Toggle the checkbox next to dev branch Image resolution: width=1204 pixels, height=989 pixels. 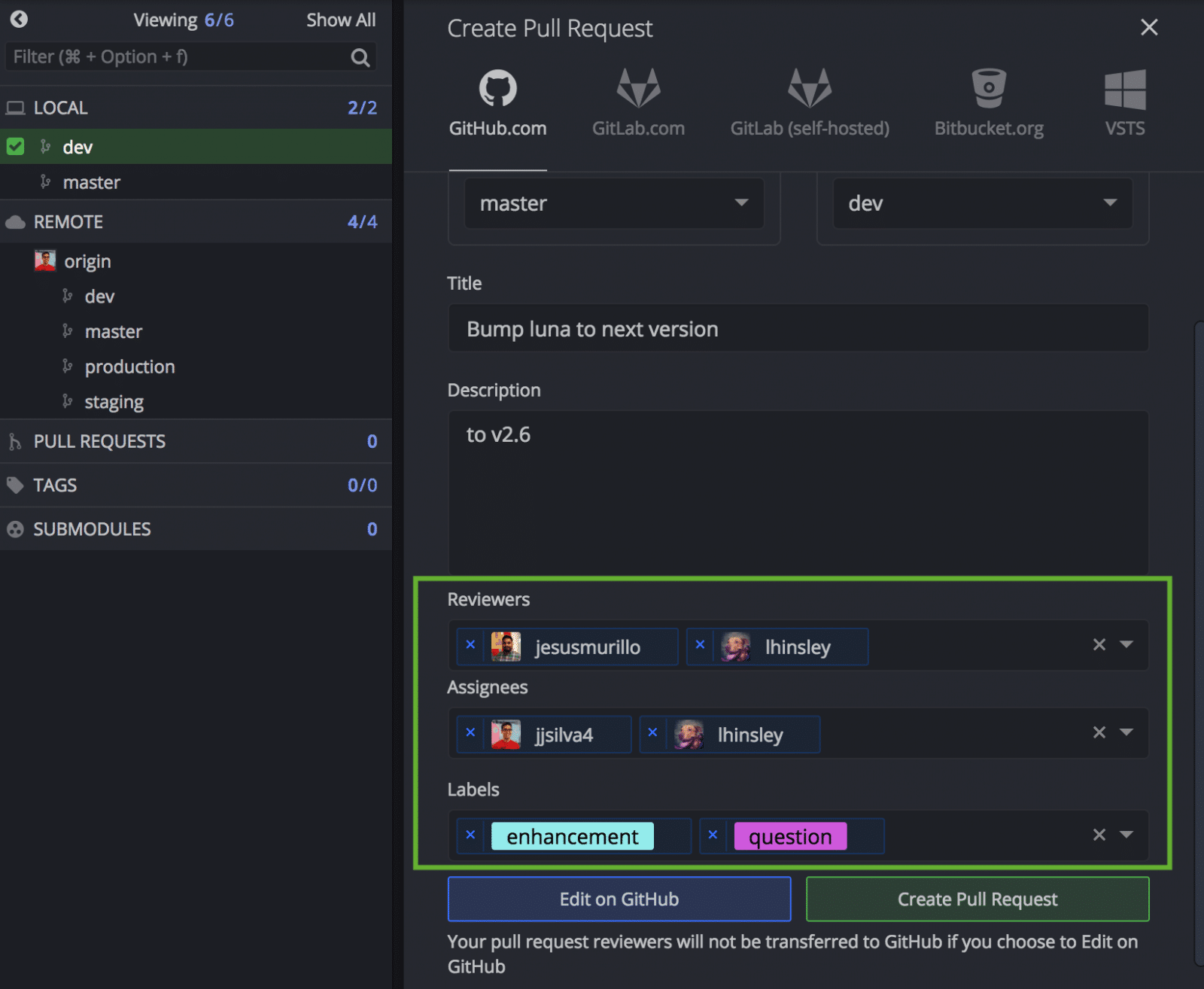15,147
